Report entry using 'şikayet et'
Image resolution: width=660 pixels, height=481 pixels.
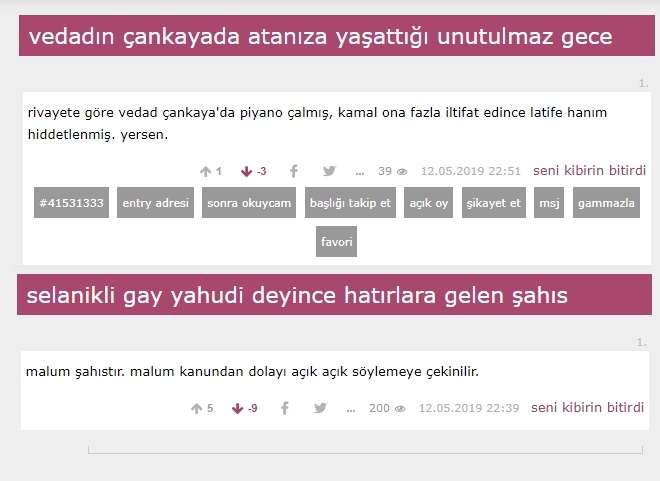(494, 203)
